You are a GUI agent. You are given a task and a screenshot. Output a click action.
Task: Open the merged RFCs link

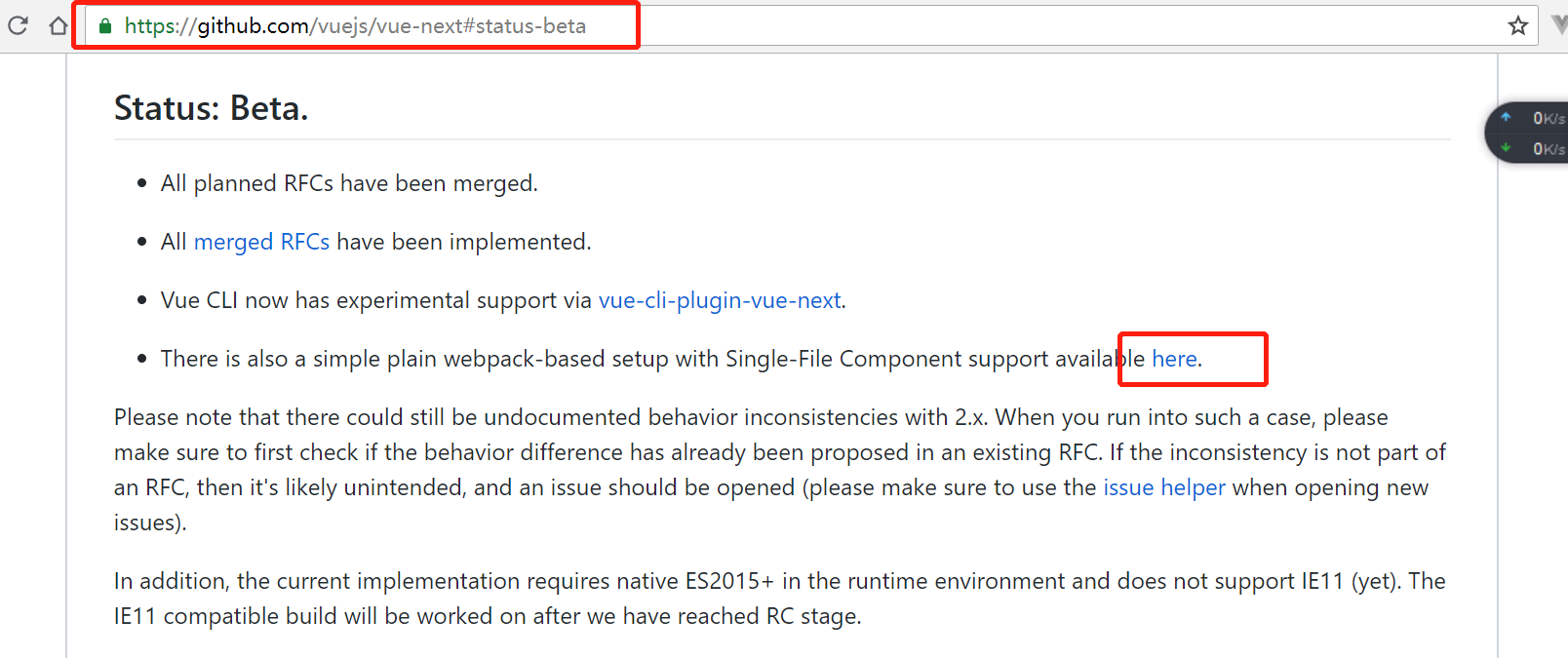[261, 242]
